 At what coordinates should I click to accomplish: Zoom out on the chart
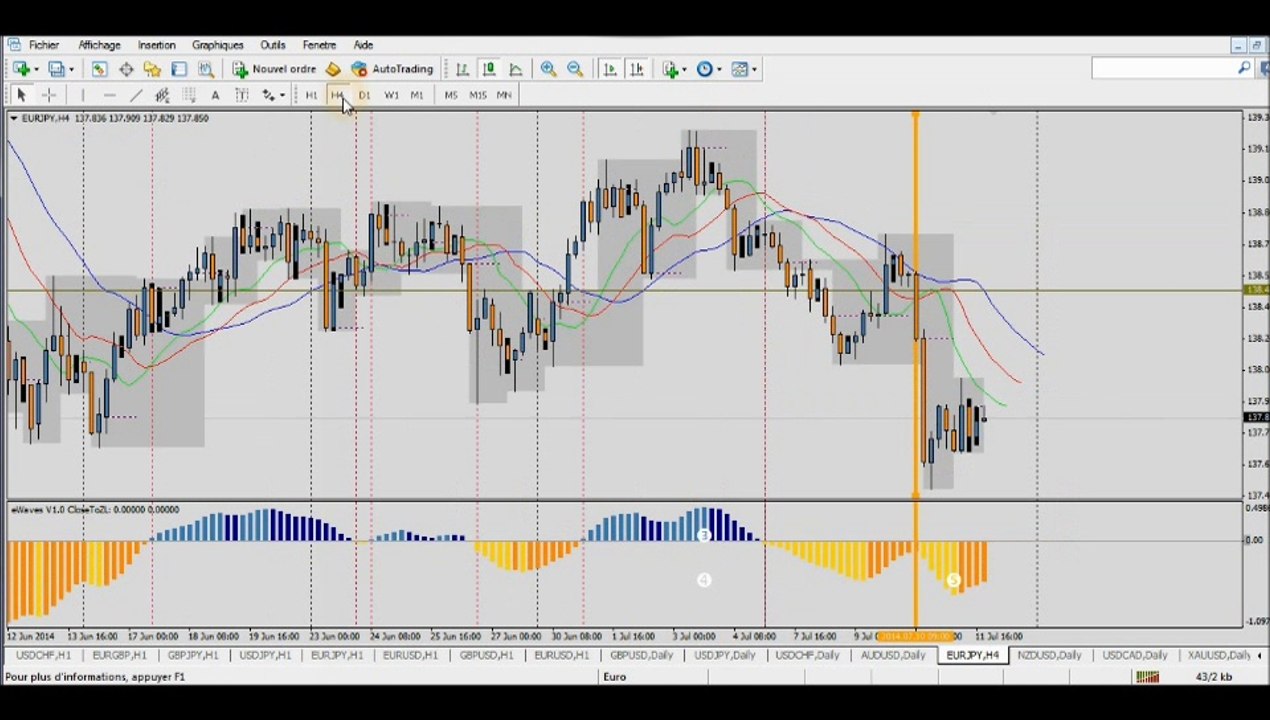(x=575, y=69)
